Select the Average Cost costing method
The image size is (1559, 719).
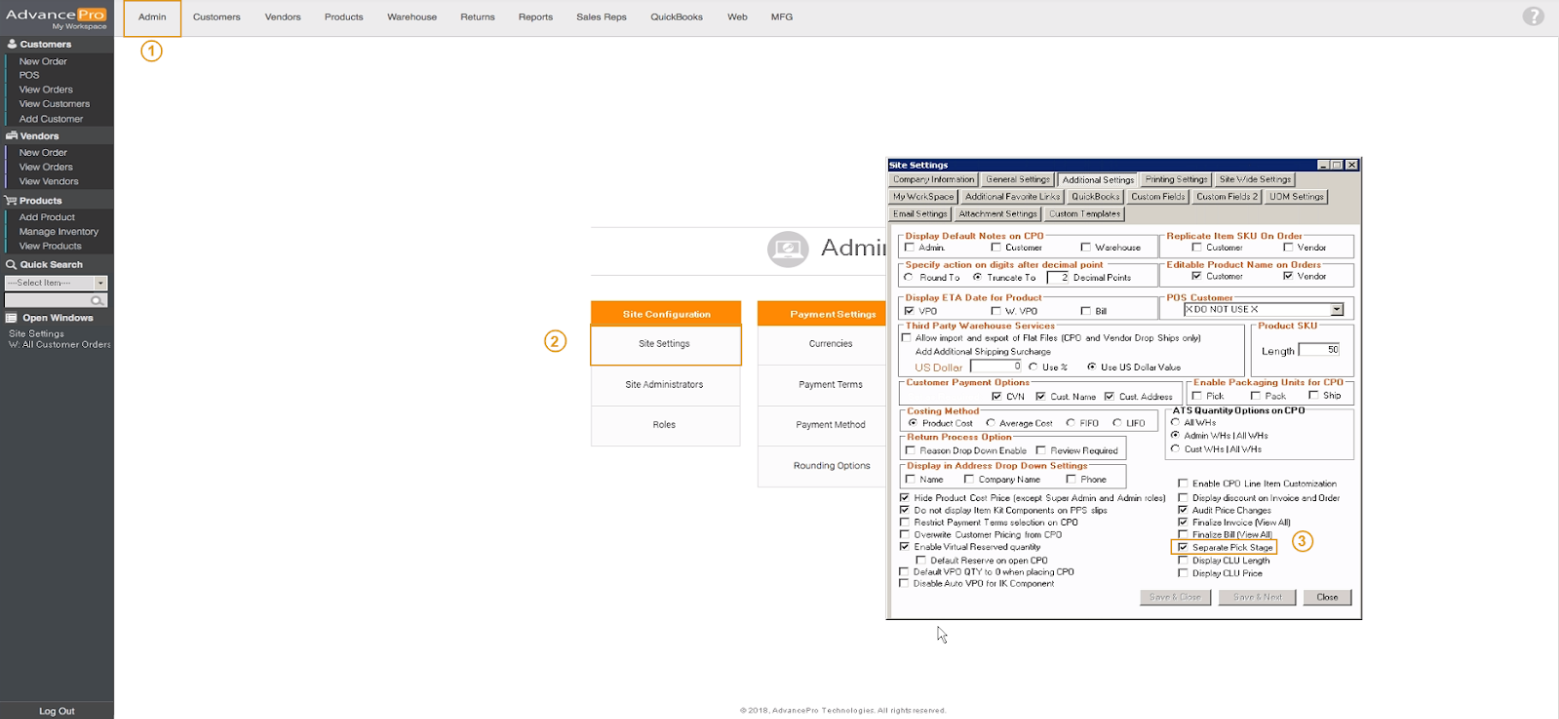(x=991, y=423)
